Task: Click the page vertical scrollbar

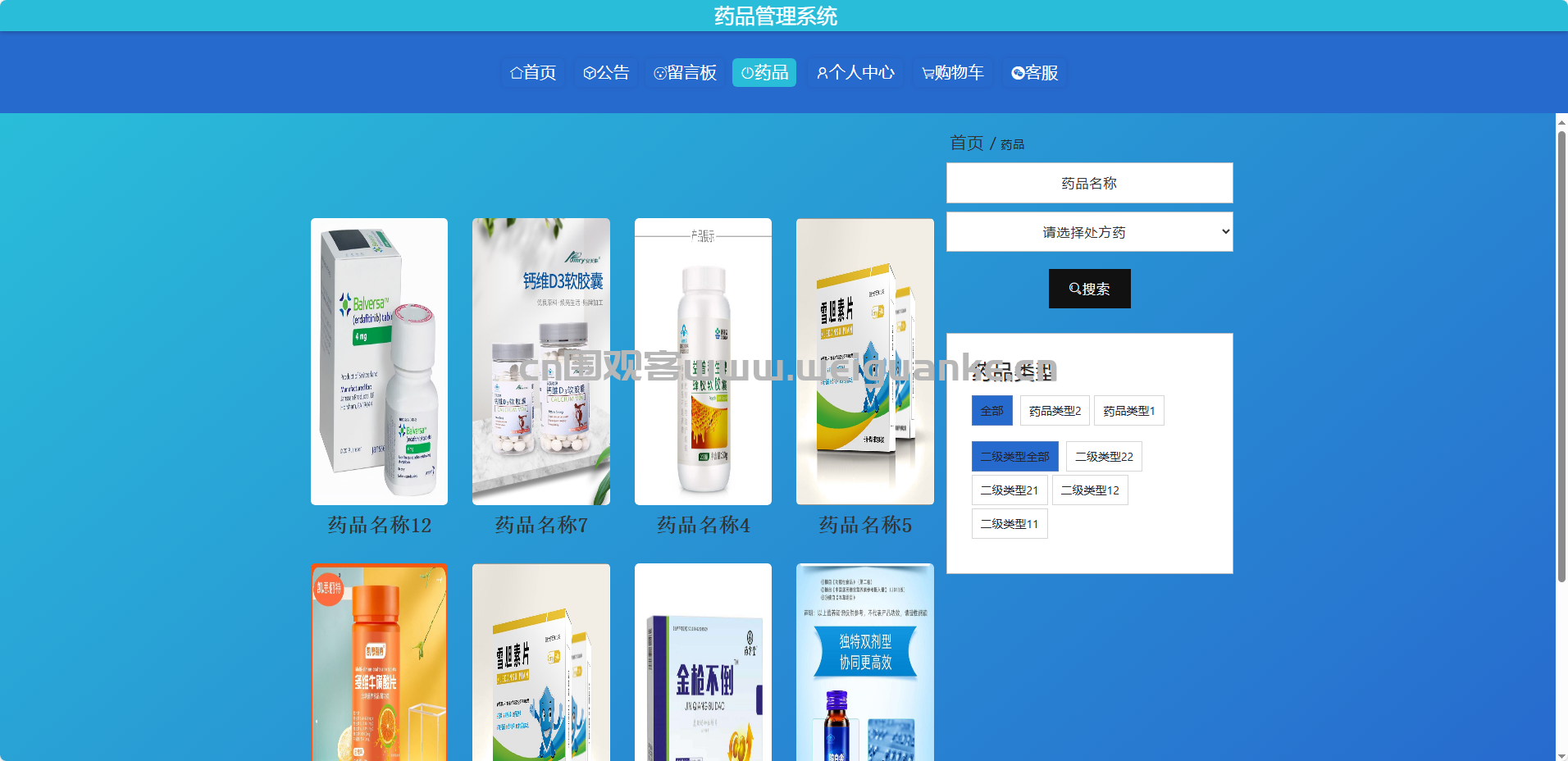Action: [x=1561, y=357]
